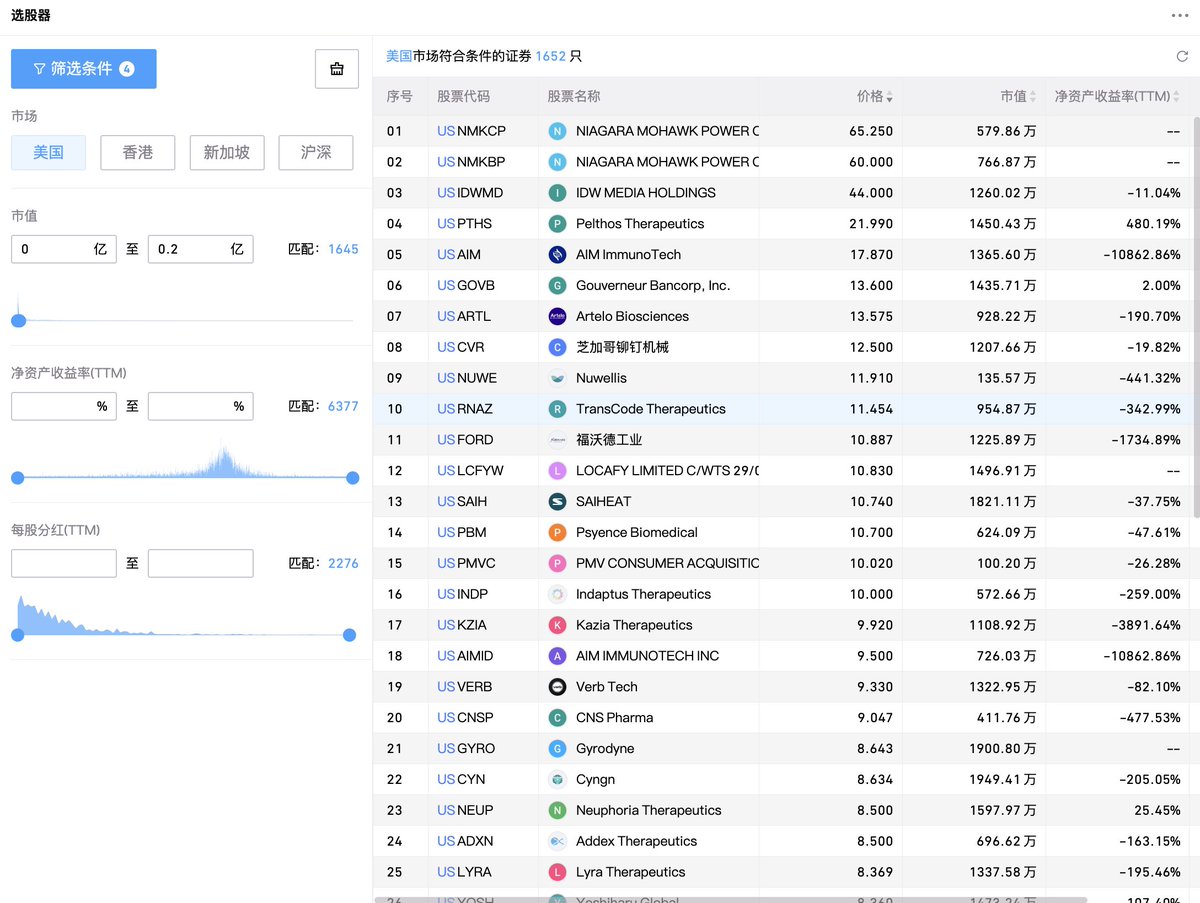Click the 序号 column header

[400, 97]
